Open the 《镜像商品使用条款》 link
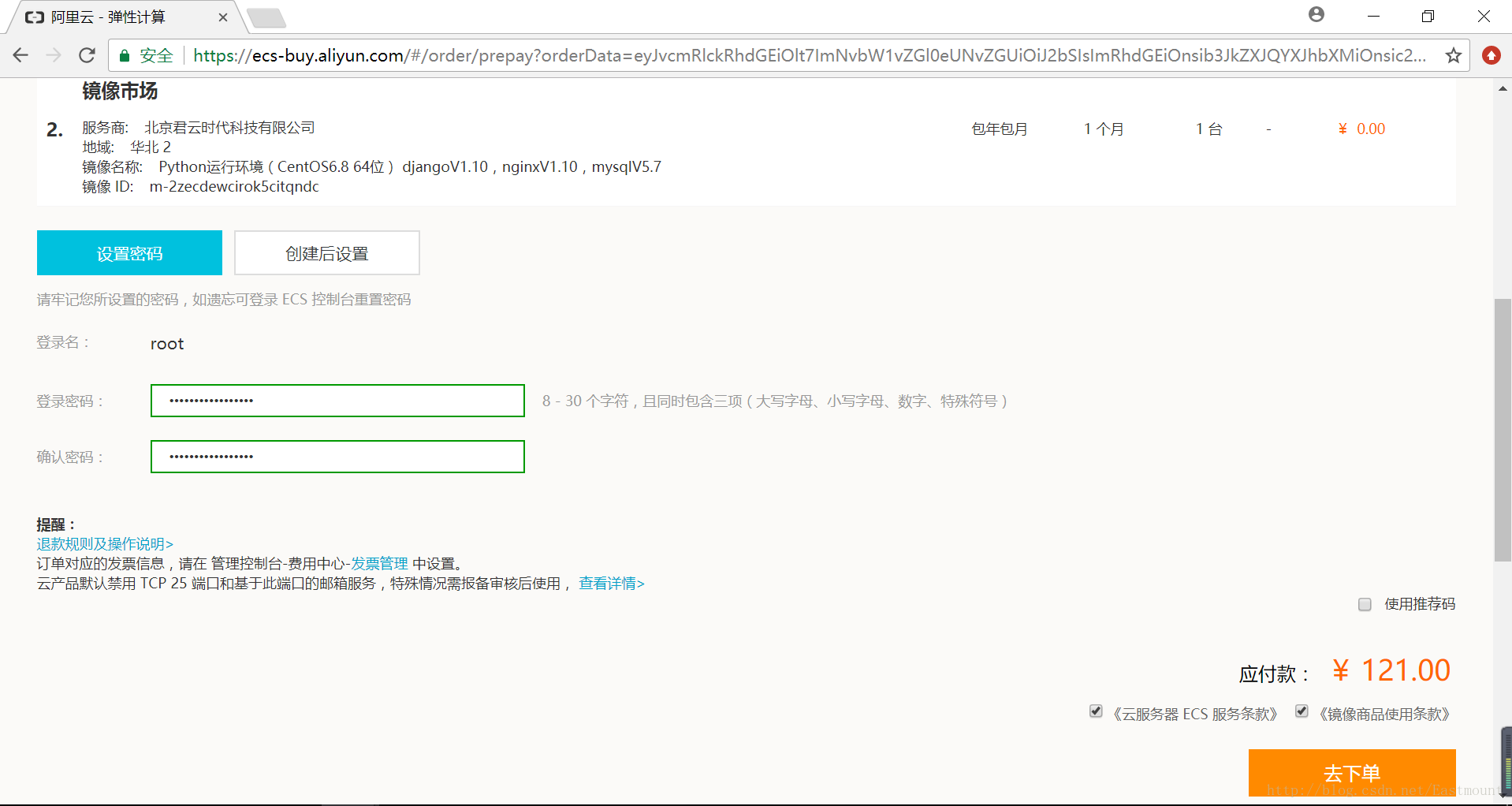The width and height of the screenshot is (1512, 806). pos(1384,715)
